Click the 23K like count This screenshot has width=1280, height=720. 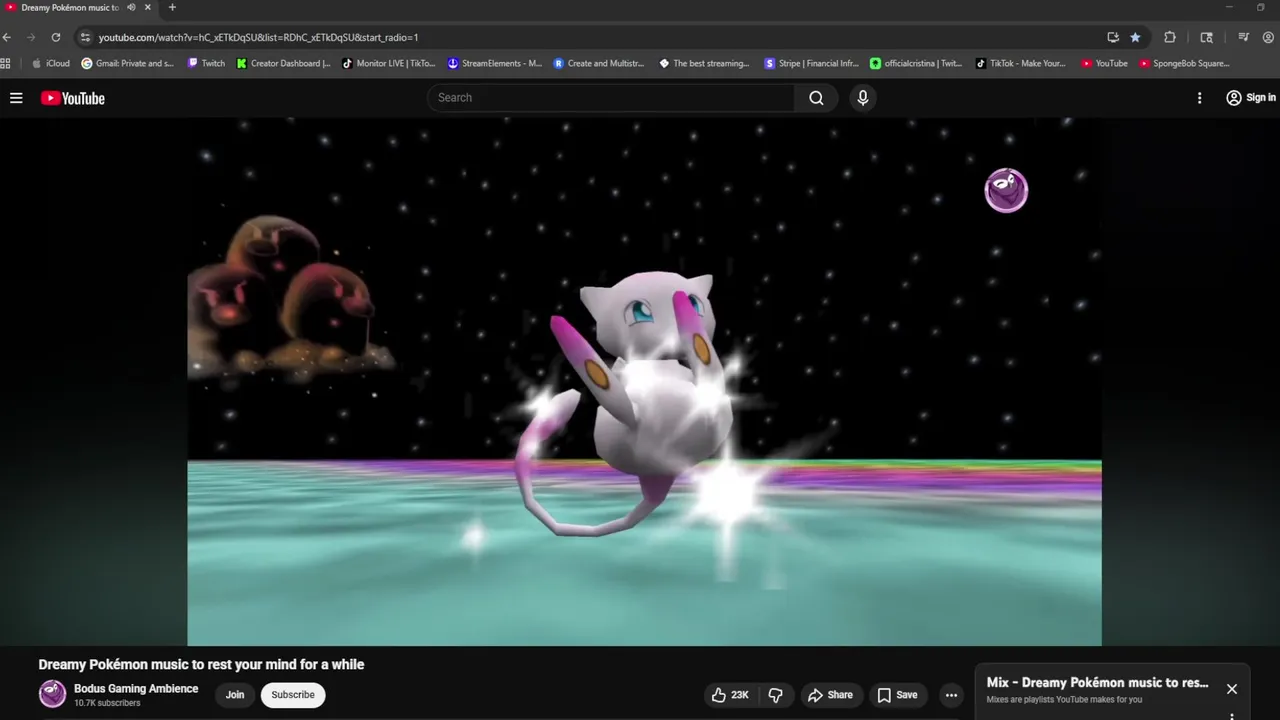point(740,695)
